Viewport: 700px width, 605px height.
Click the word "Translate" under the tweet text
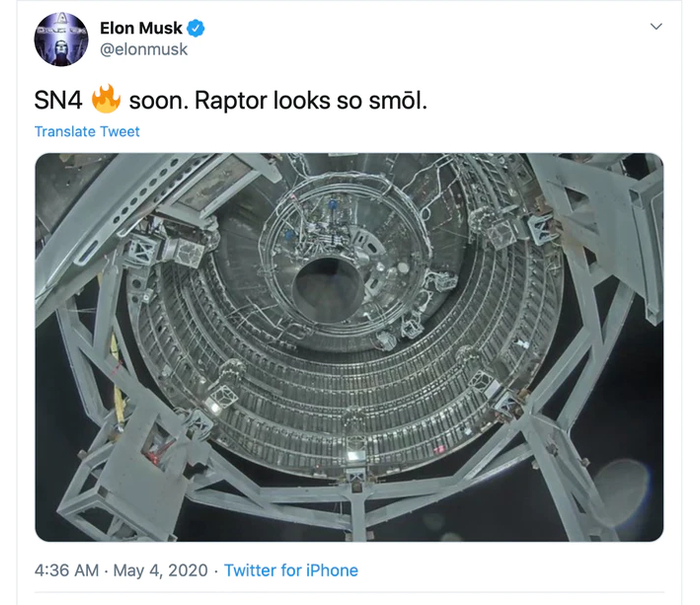[65, 131]
